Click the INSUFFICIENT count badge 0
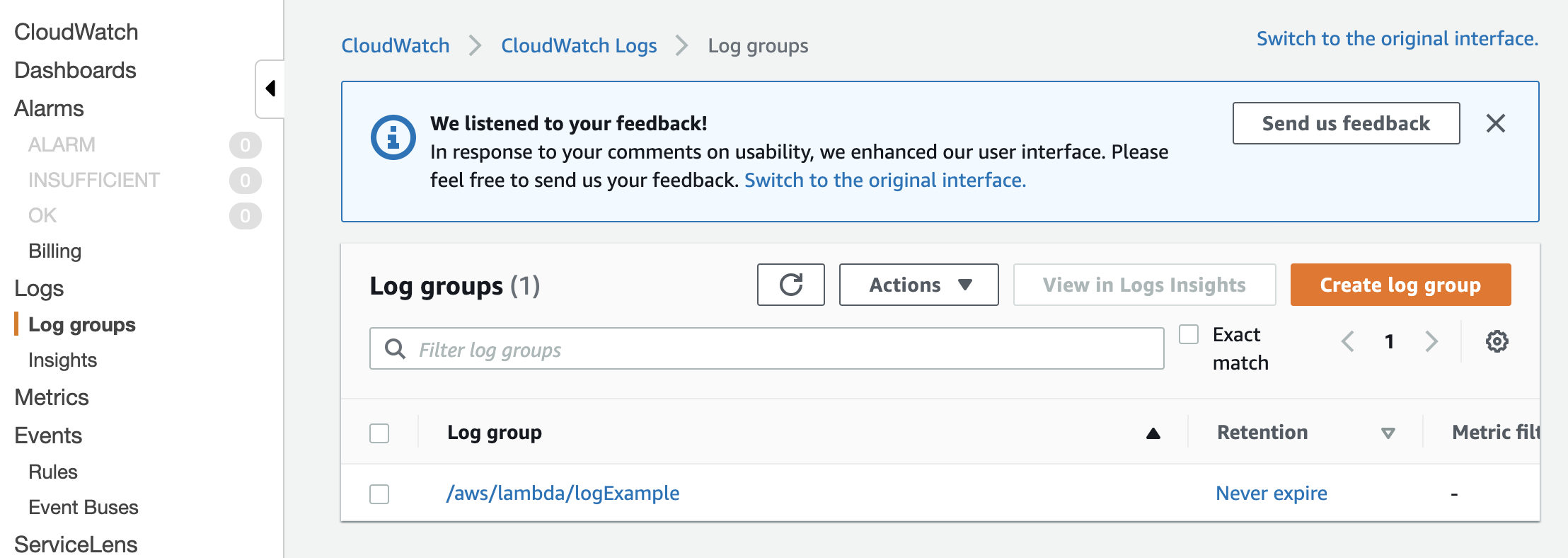The height and width of the screenshot is (558, 1568). [x=245, y=180]
